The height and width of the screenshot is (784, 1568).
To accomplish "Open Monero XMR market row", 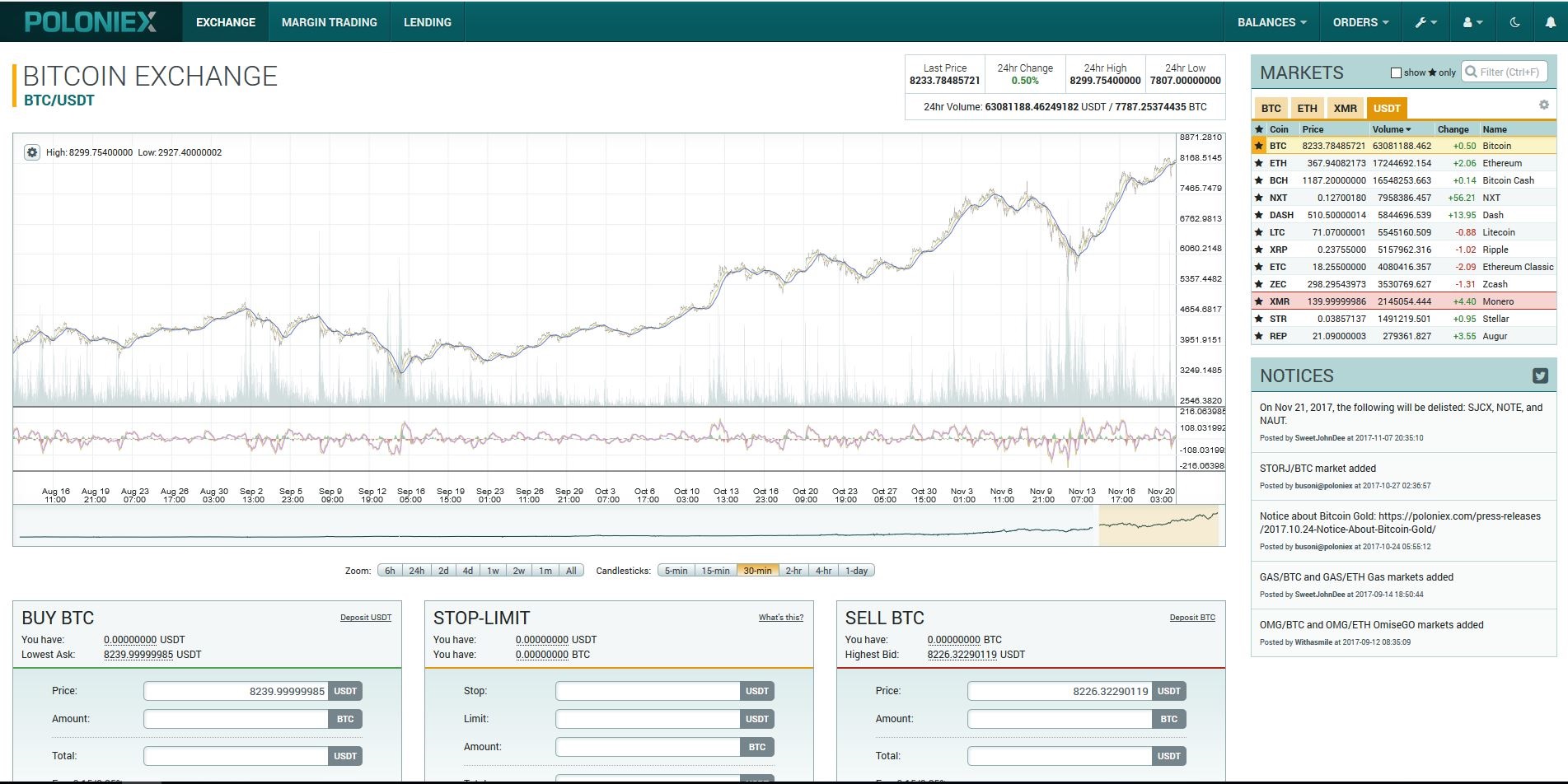I will (x=1404, y=301).
